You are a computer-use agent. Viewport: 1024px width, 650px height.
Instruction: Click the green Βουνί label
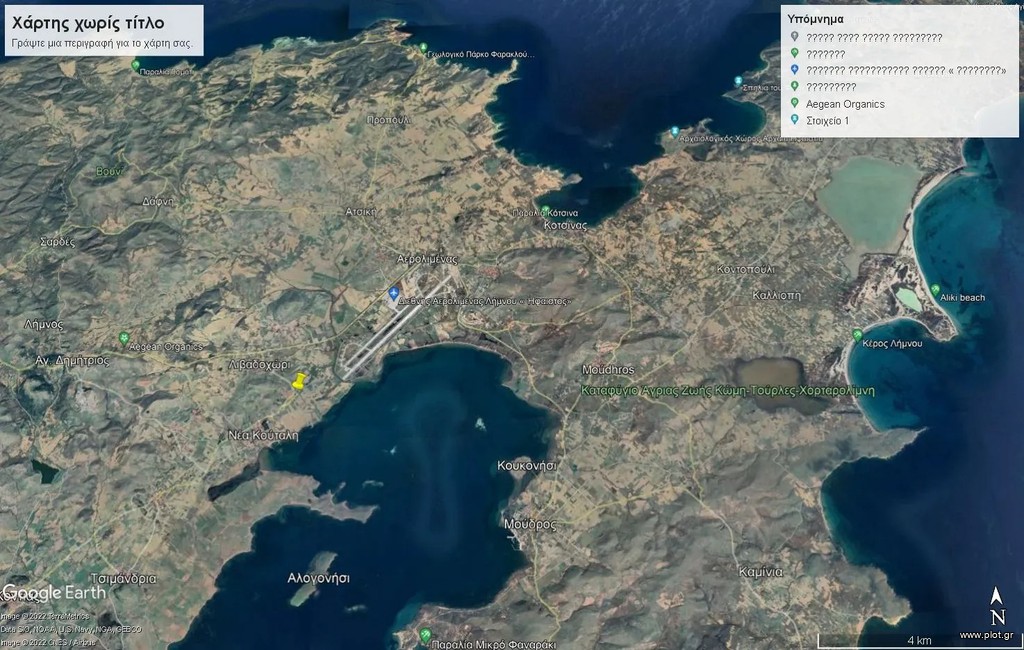[109, 172]
